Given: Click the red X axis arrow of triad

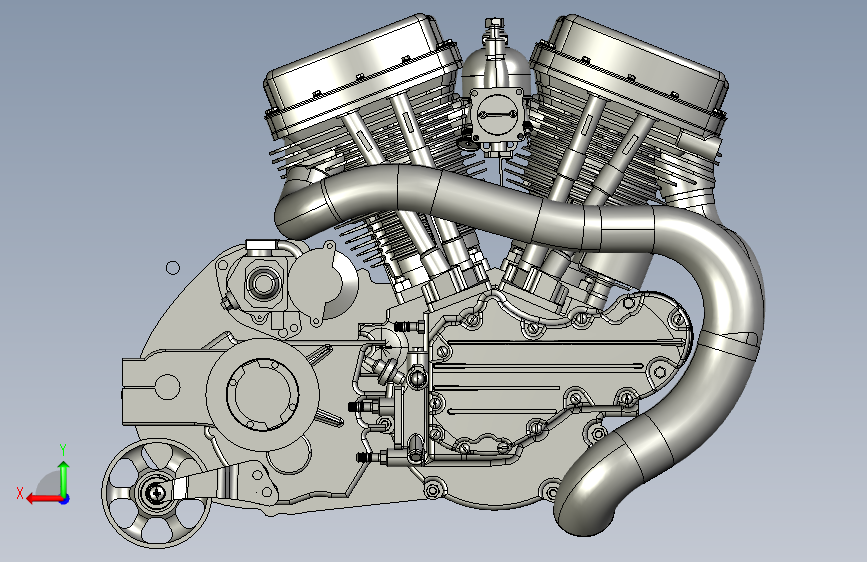Looking at the screenshot, I should tap(43, 499).
